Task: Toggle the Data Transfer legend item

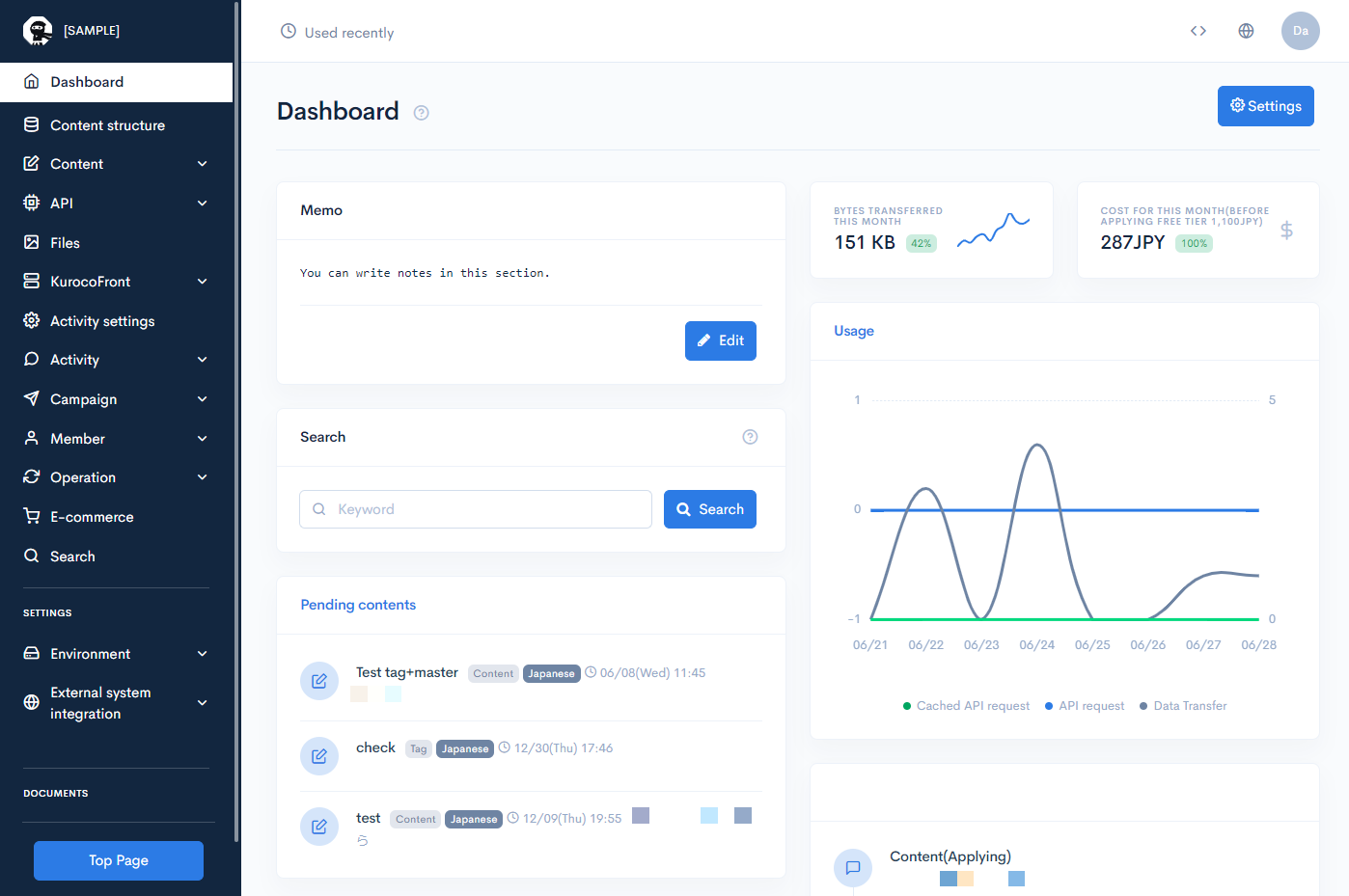Action: pyautogui.click(x=1183, y=706)
